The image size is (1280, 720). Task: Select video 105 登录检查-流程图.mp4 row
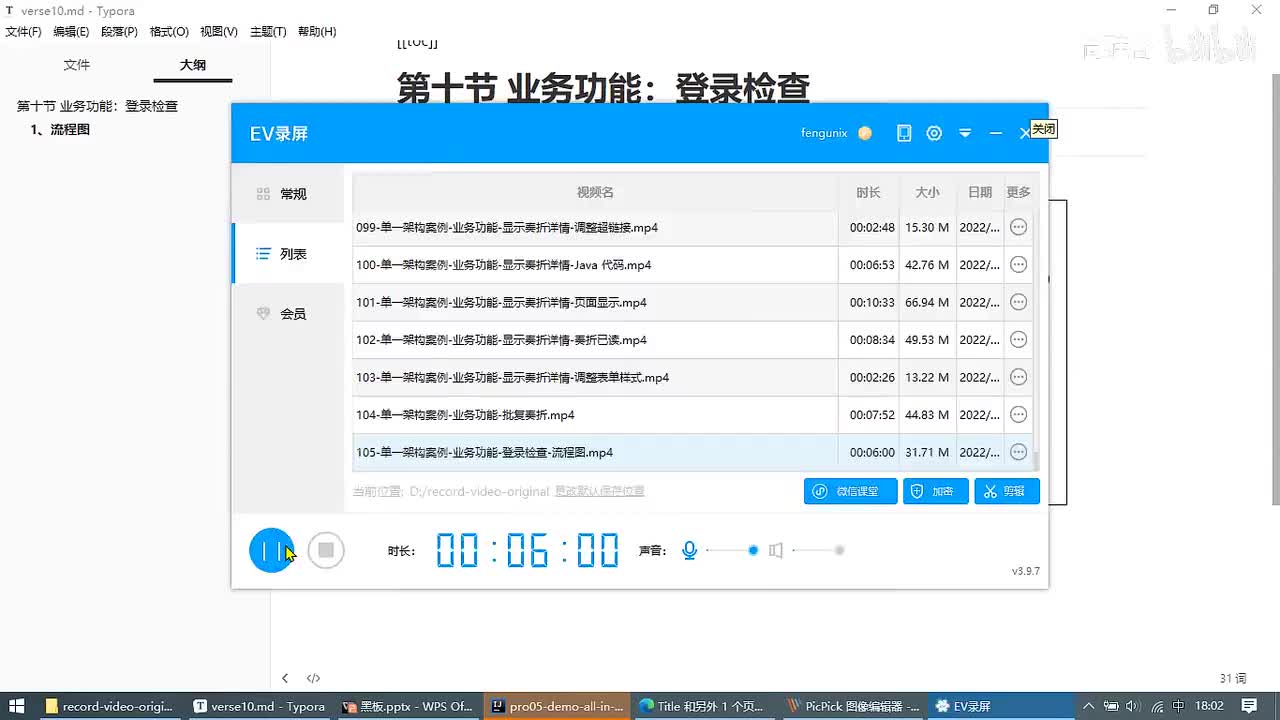point(692,452)
